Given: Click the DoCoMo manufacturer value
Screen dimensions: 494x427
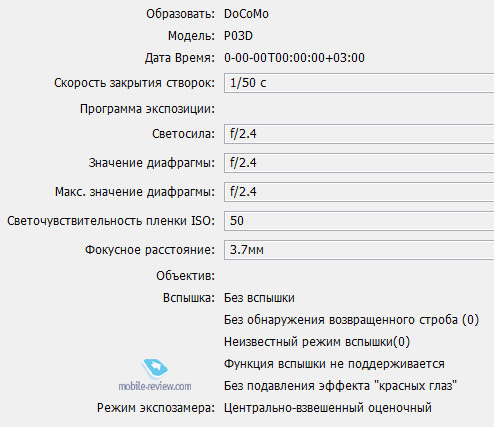Looking at the screenshot, I should coord(246,14).
